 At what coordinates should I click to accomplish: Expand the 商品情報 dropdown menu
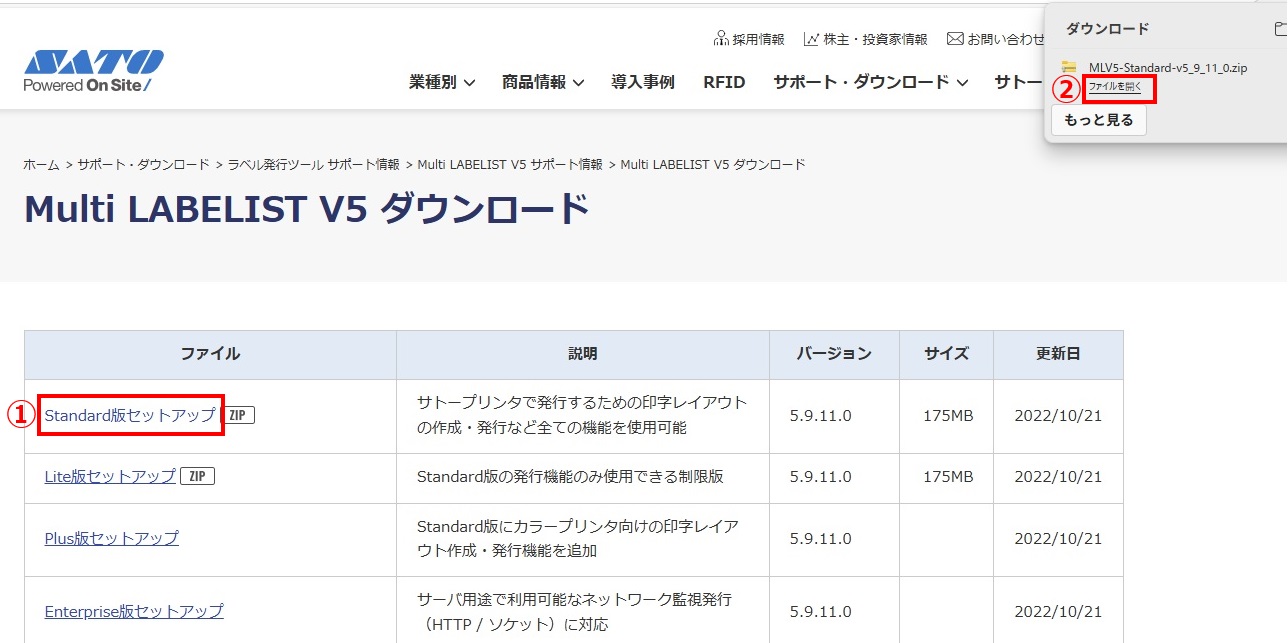[543, 82]
